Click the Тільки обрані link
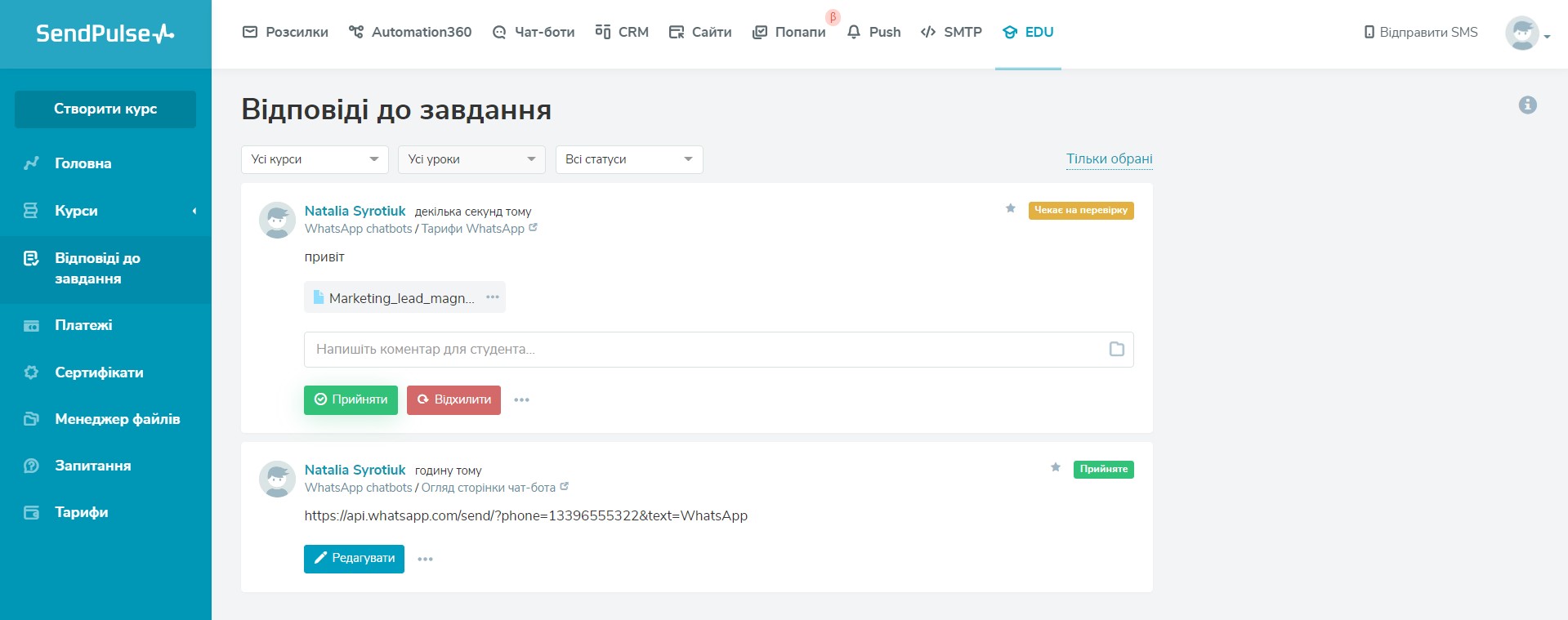This screenshot has width=1568, height=620. tap(1109, 158)
